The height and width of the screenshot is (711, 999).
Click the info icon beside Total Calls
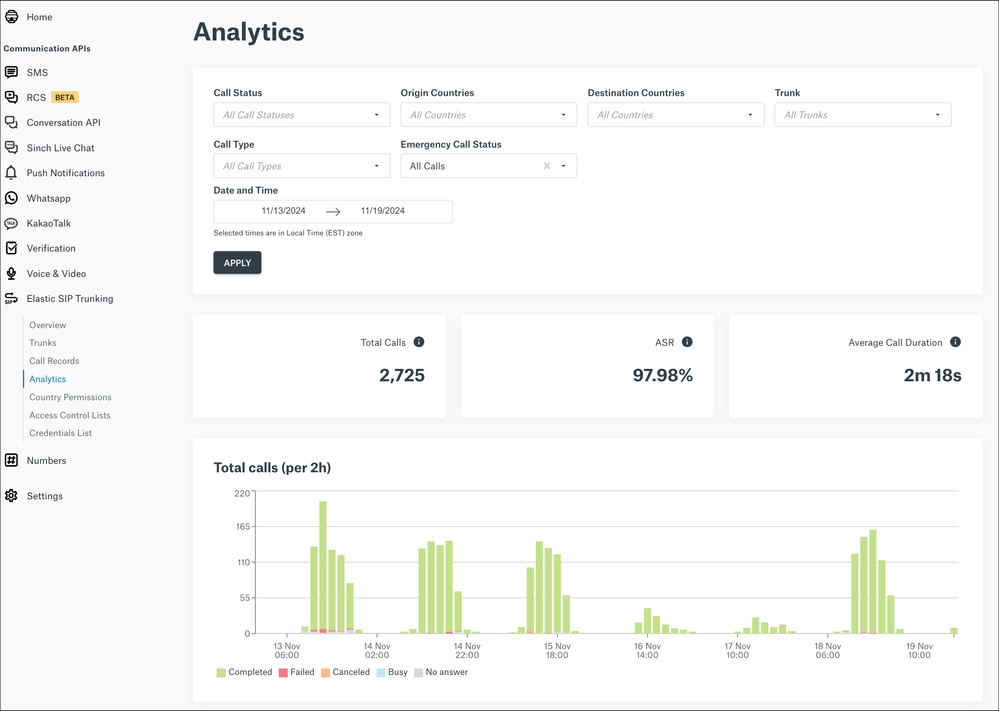(419, 342)
